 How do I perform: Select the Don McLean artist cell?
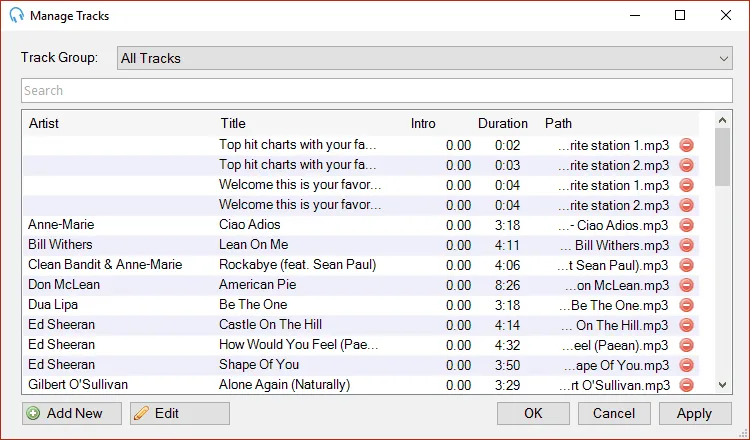(x=64, y=285)
